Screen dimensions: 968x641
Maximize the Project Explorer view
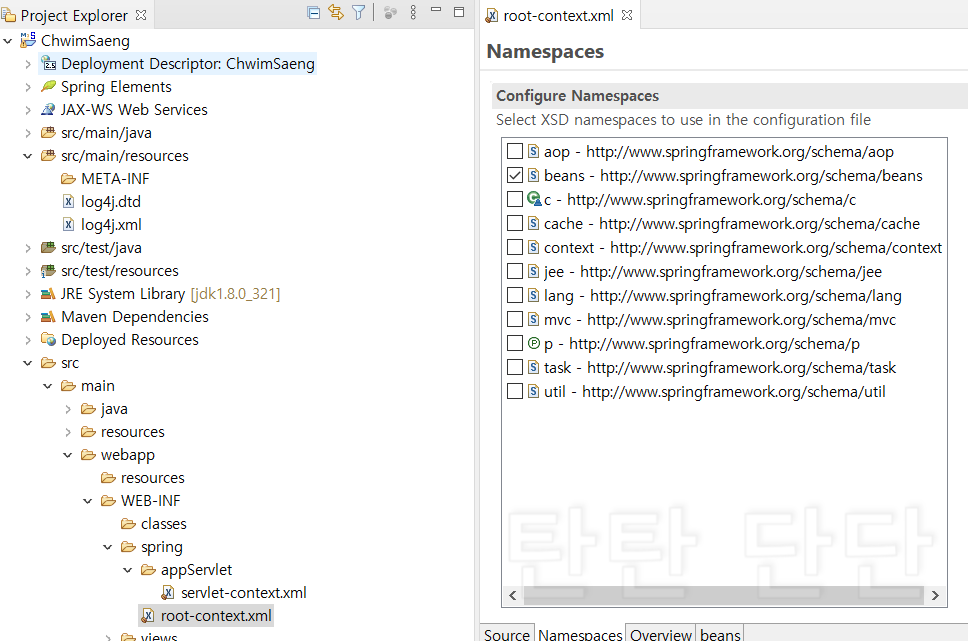coord(459,12)
